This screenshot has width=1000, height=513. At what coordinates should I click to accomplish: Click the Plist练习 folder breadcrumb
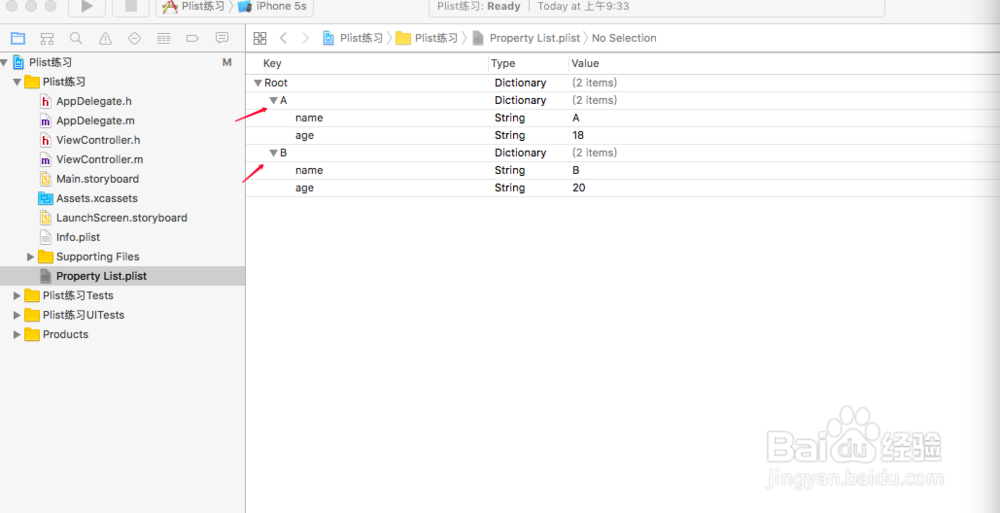click(x=427, y=38)
